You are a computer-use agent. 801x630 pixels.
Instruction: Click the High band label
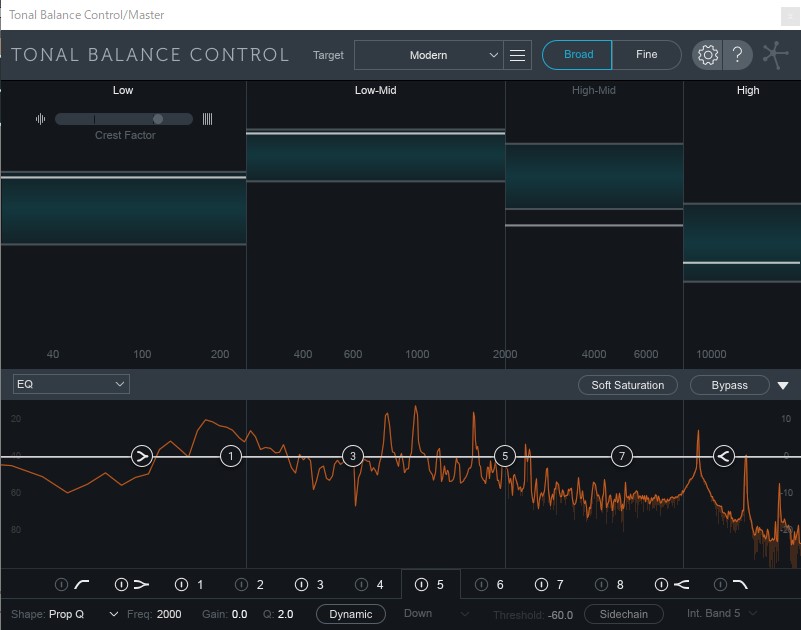(748, 90)
